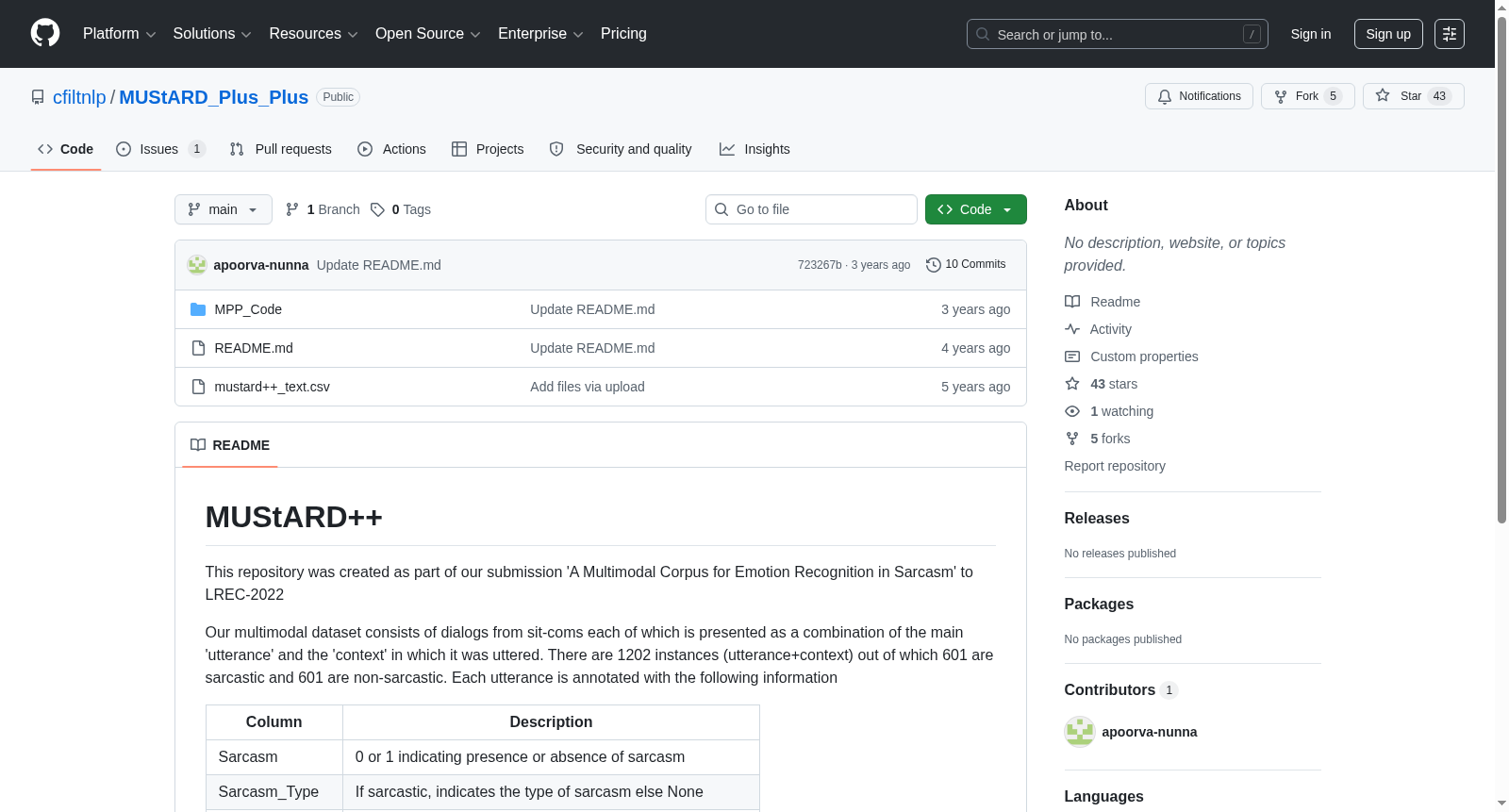Open the main branch selector dropdown
Viewport: 1509px width, 812px height.
tap(224, 209)
